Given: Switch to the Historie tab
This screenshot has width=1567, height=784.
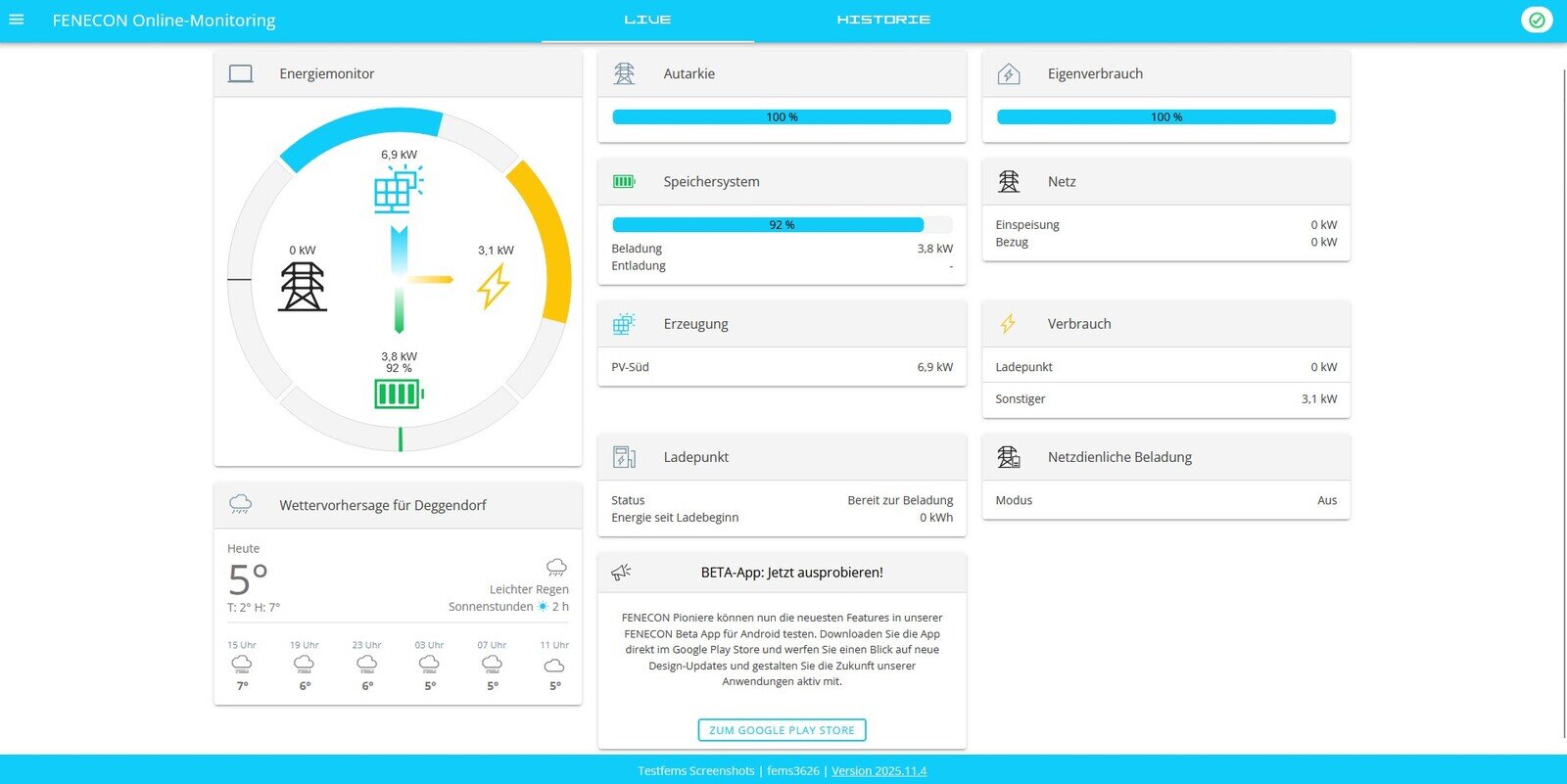Looking at the screenshot, I should 882,20.
